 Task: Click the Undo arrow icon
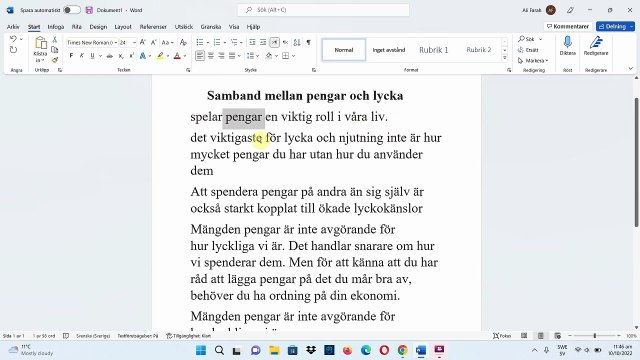click(13, 39)
